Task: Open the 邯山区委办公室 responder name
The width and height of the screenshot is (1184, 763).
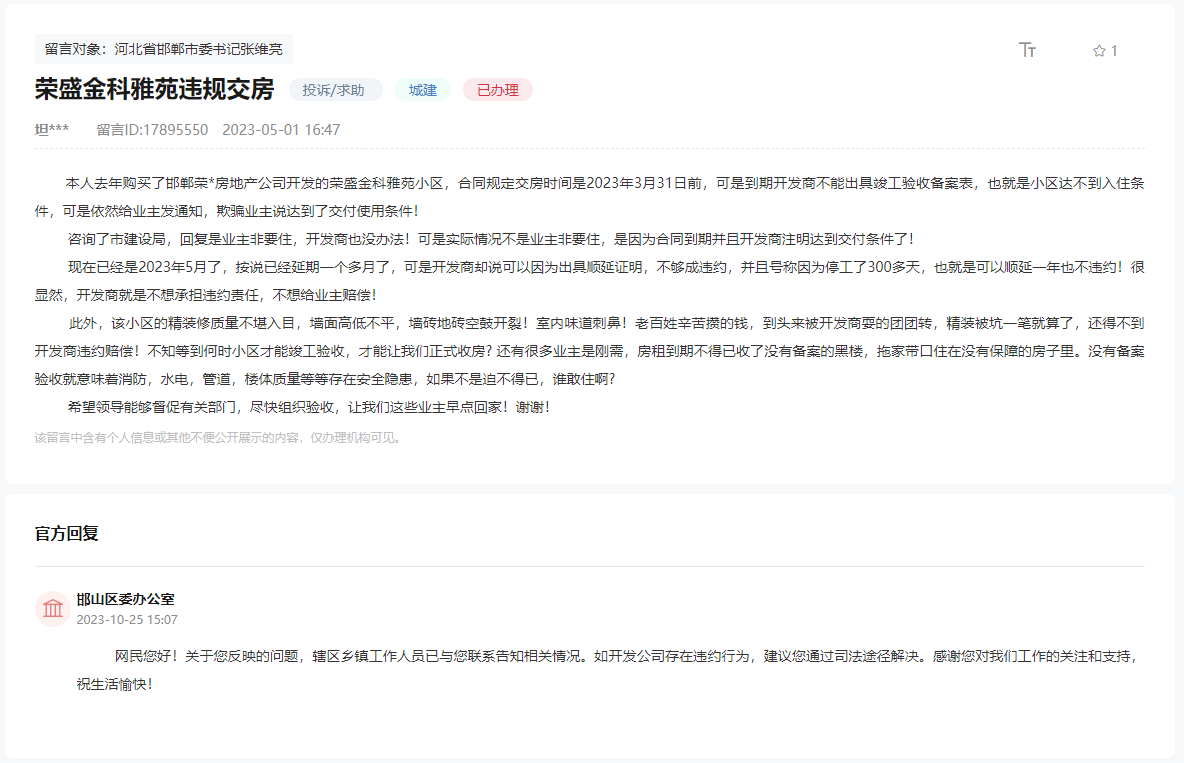Action: (125, 599)
